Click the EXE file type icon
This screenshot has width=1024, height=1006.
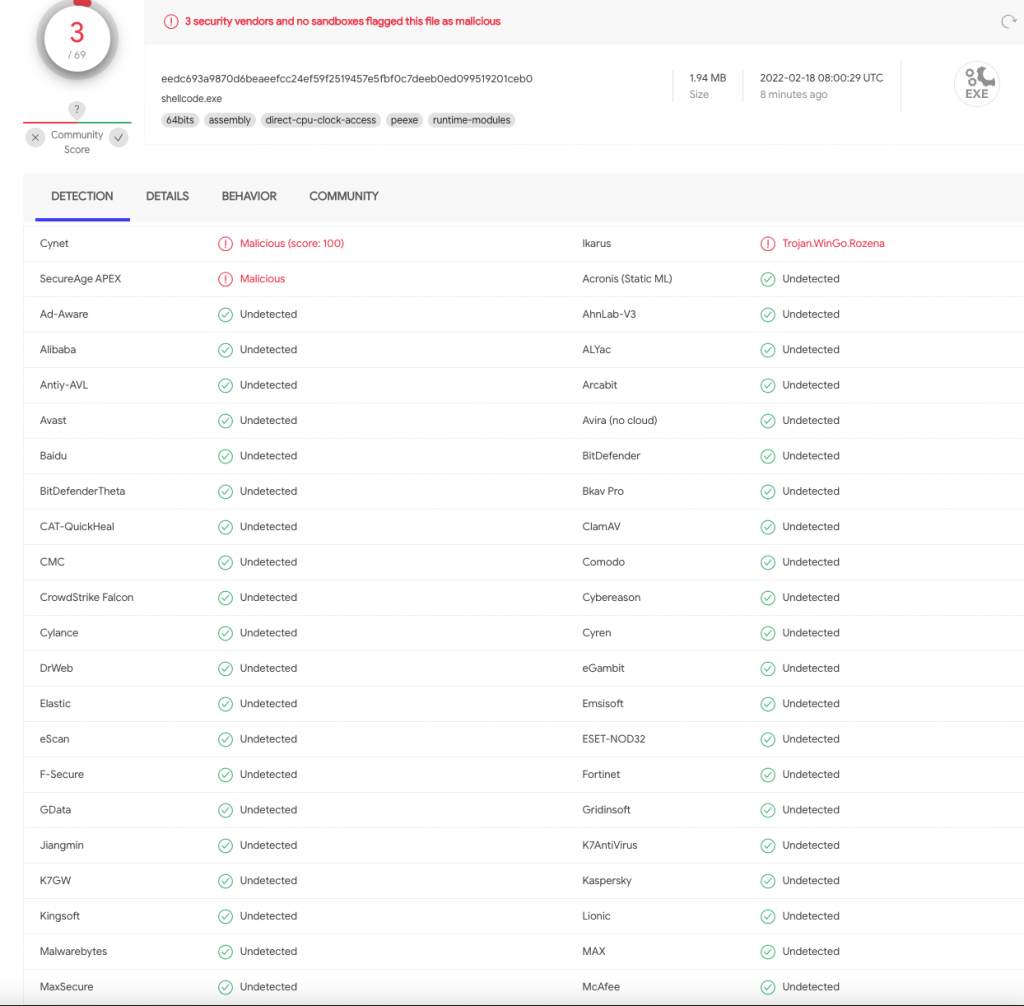click(976, 84)
